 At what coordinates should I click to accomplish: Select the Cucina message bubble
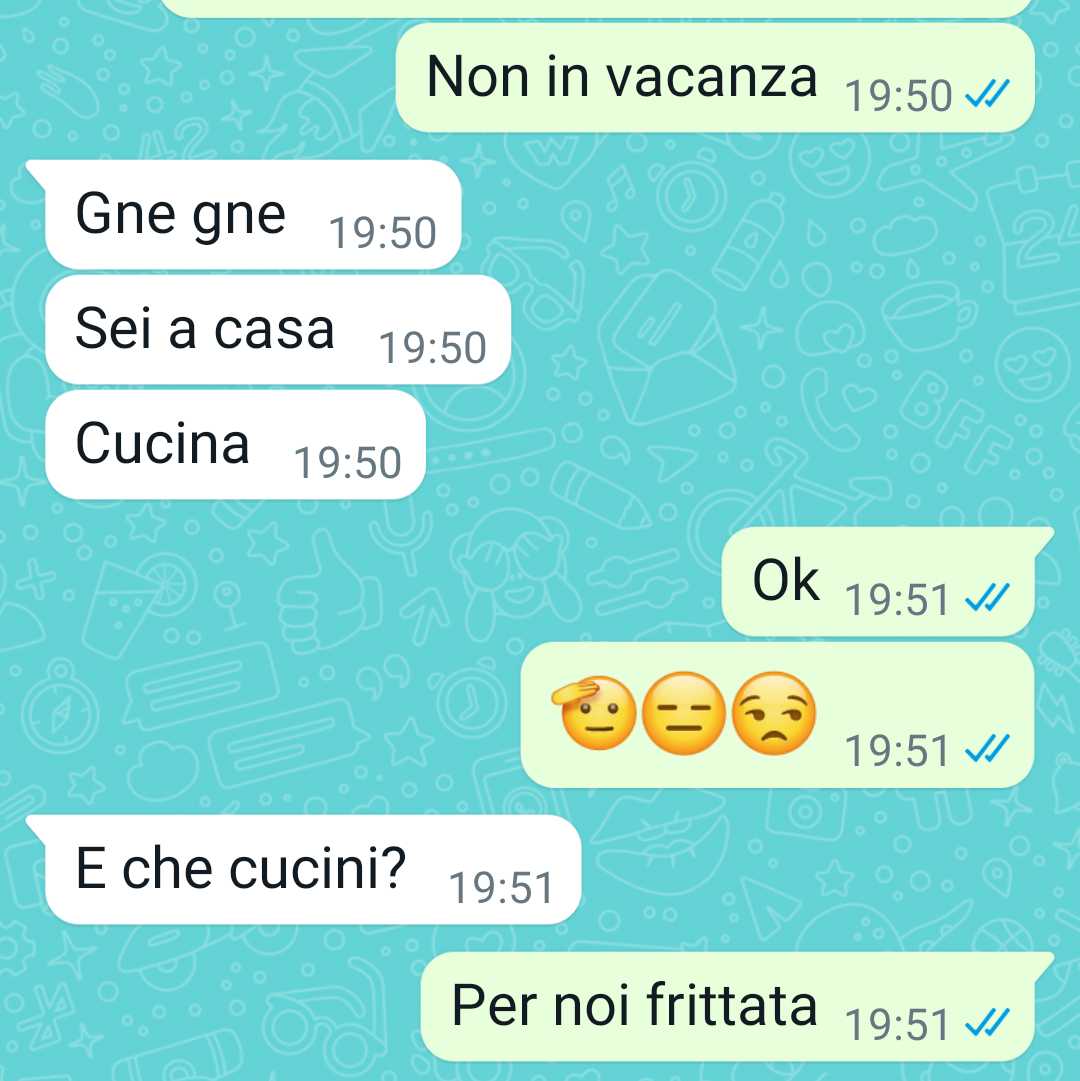click(235, 445)
